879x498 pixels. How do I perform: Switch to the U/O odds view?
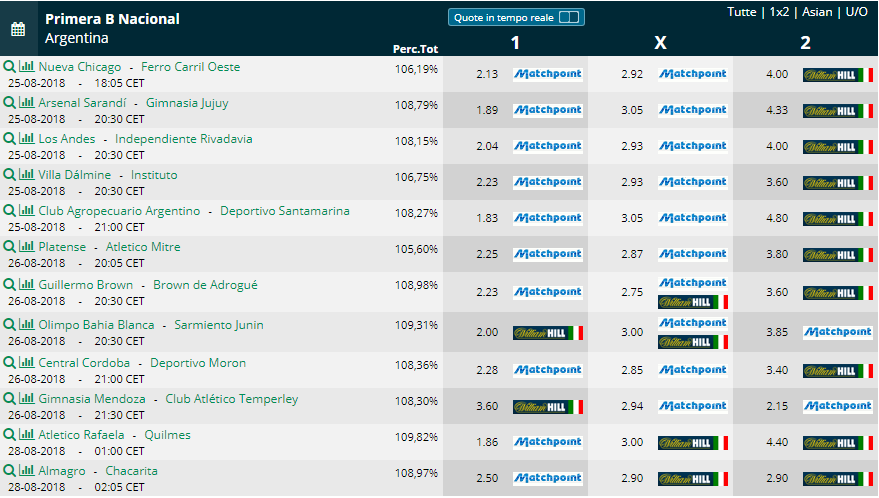(x=856, y=12)
